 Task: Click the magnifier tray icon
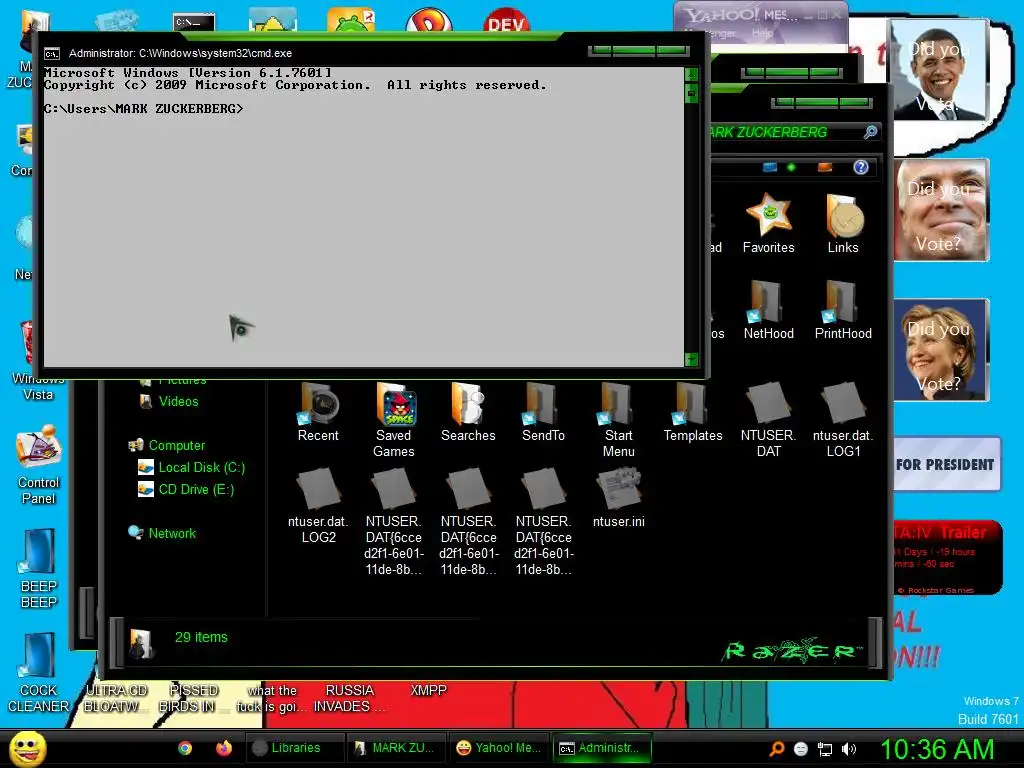tap(776, 749)
